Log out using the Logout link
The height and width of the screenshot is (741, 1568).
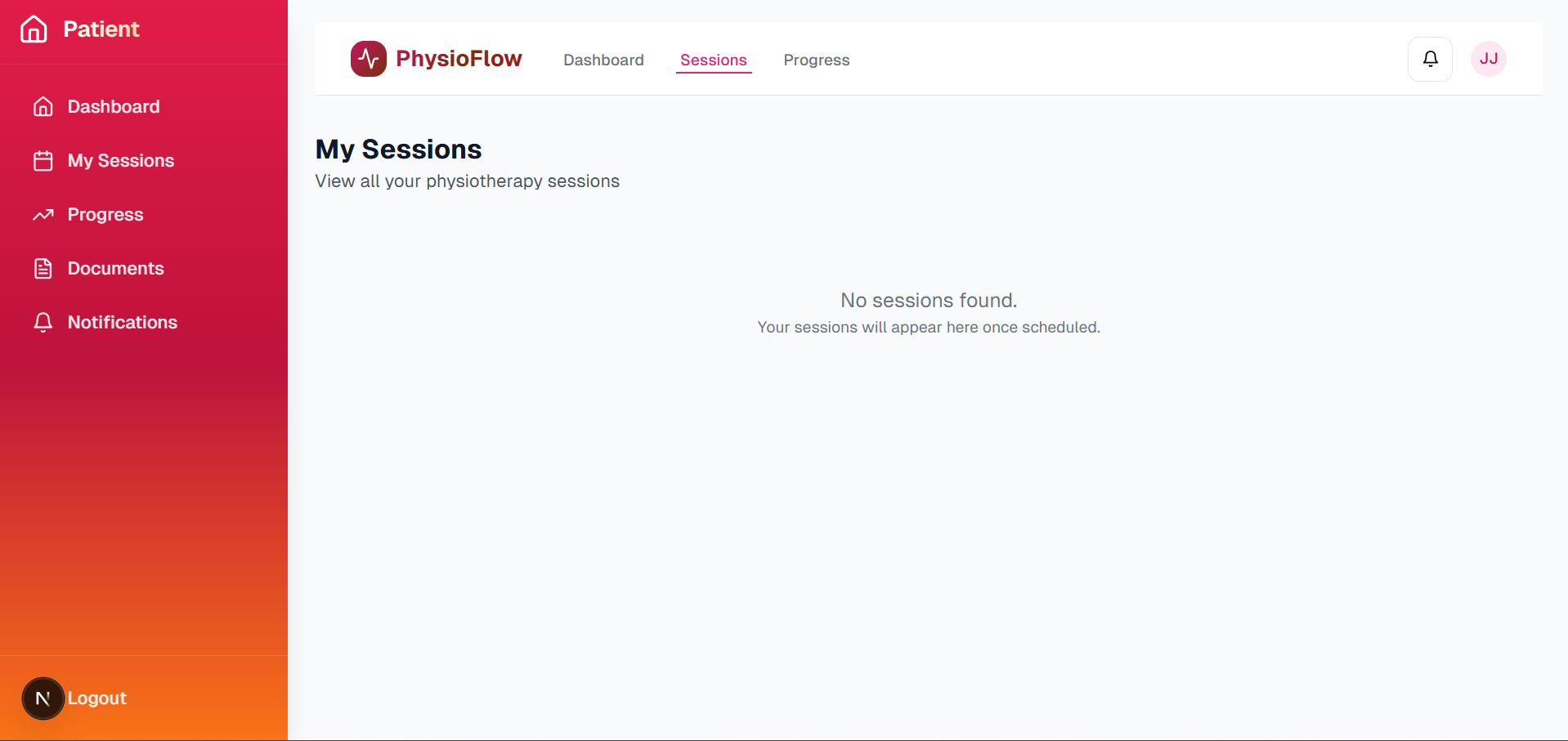tap(96, 698)
